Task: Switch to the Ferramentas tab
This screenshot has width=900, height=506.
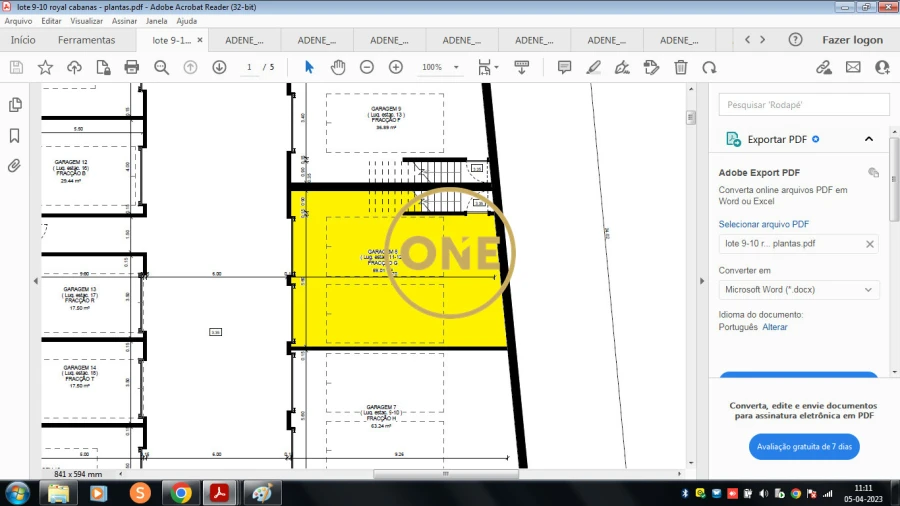Action: click(x=86, y=40)
